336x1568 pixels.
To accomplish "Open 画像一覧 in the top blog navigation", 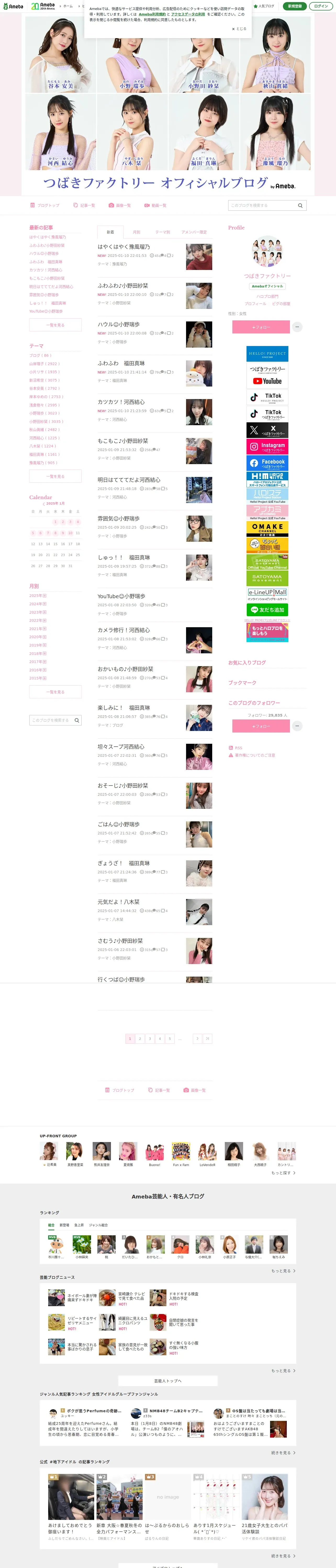I will pyautogui.click(x=120, y=206).
